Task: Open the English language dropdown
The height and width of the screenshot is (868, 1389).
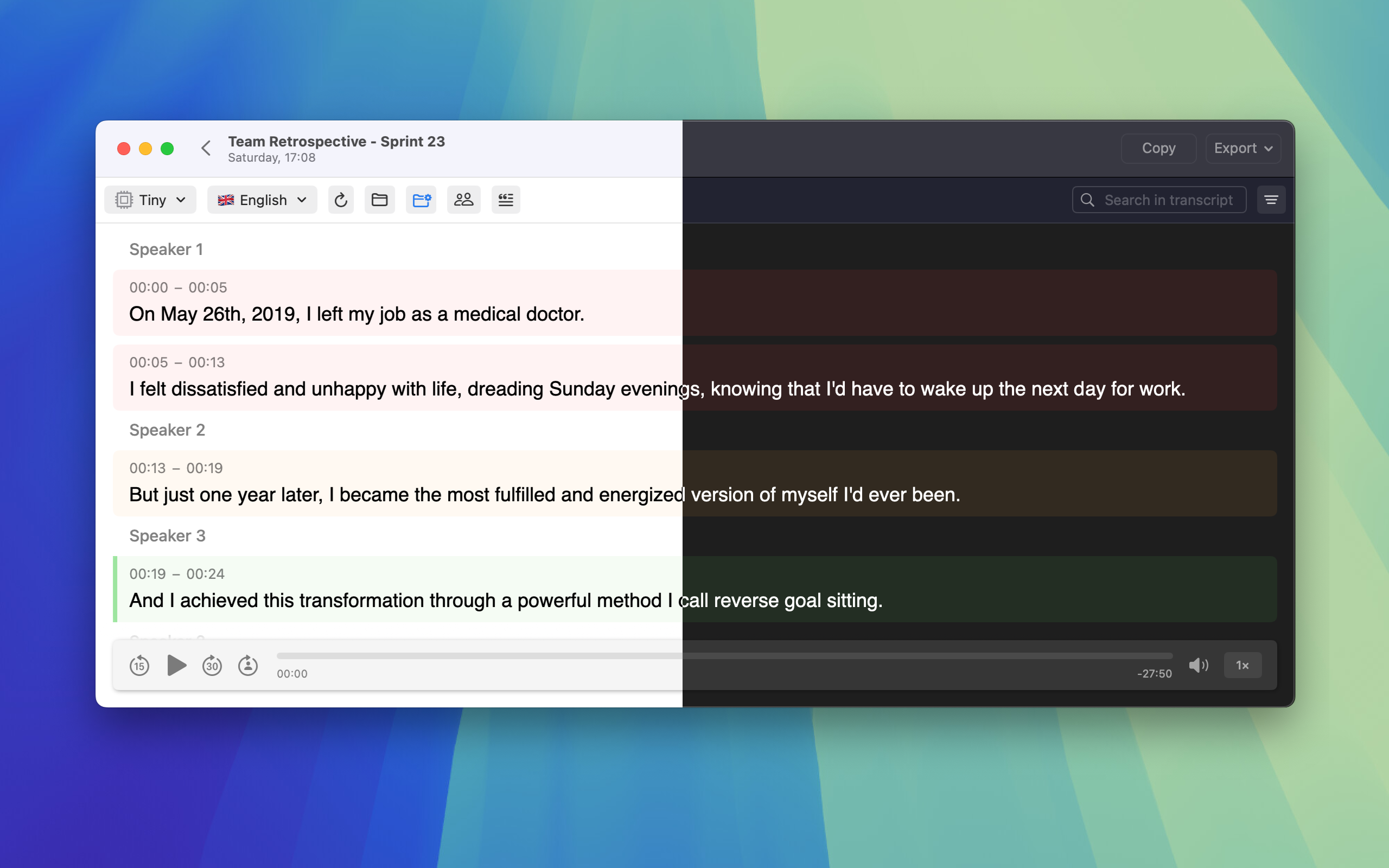Action: pos(262,200)
